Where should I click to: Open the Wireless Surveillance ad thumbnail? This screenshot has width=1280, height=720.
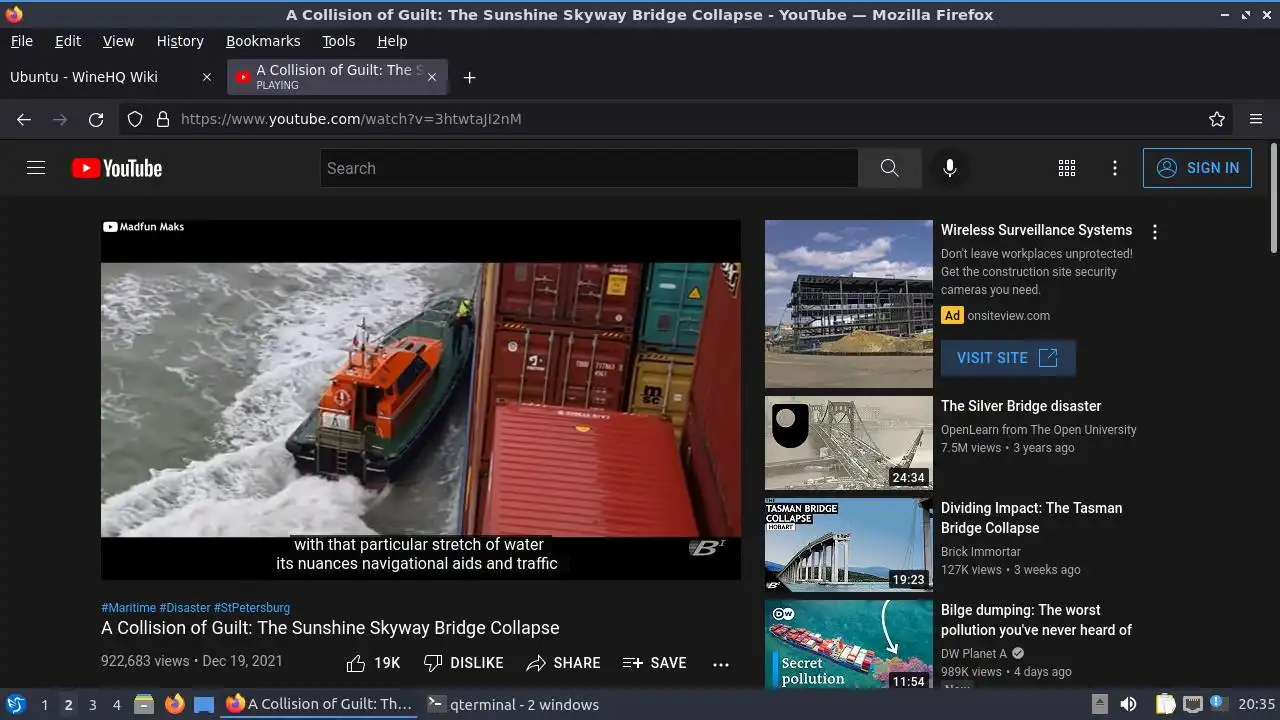click(x=849, y=304)
